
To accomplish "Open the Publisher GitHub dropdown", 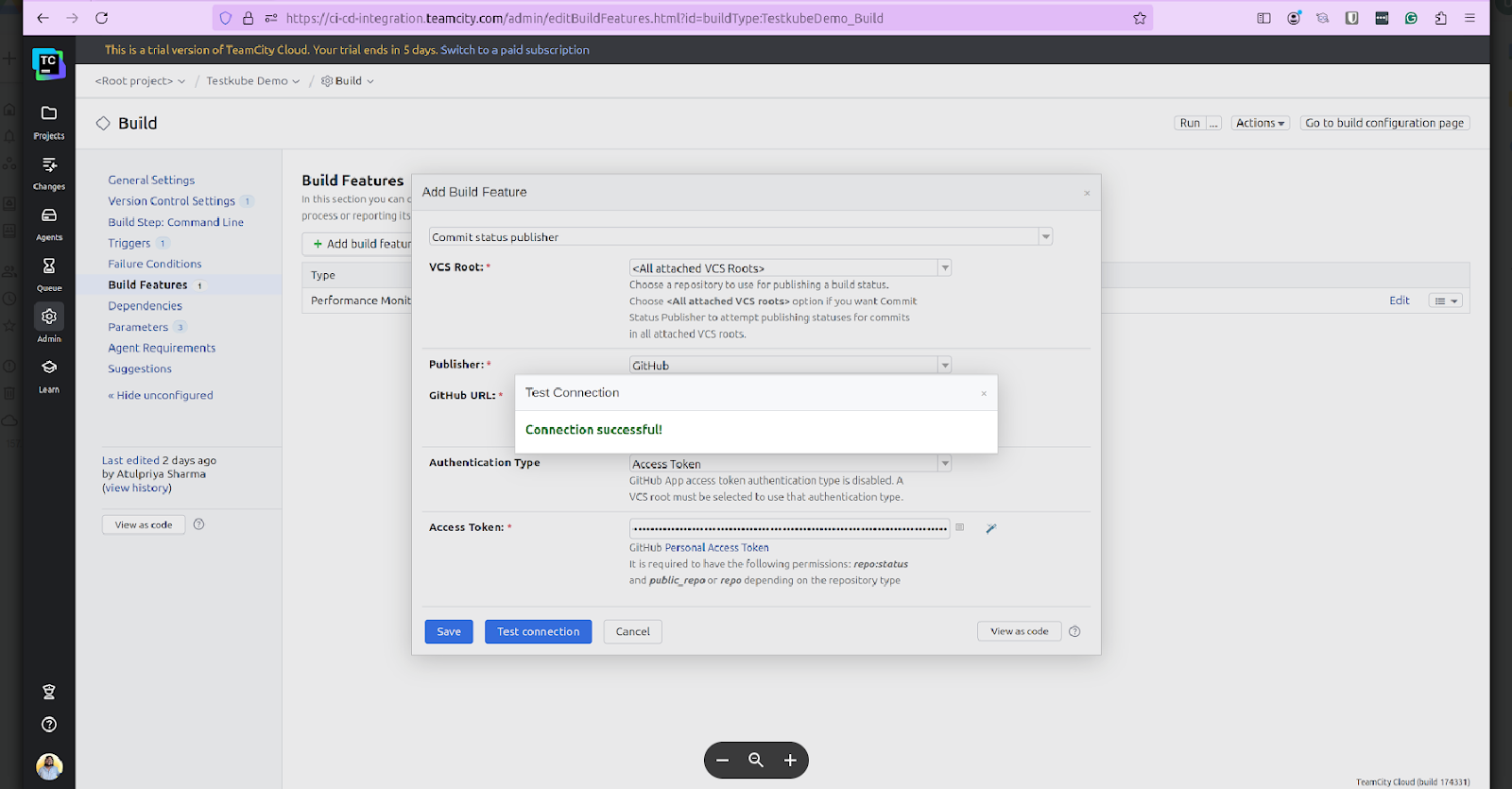I will pos(790,365).
